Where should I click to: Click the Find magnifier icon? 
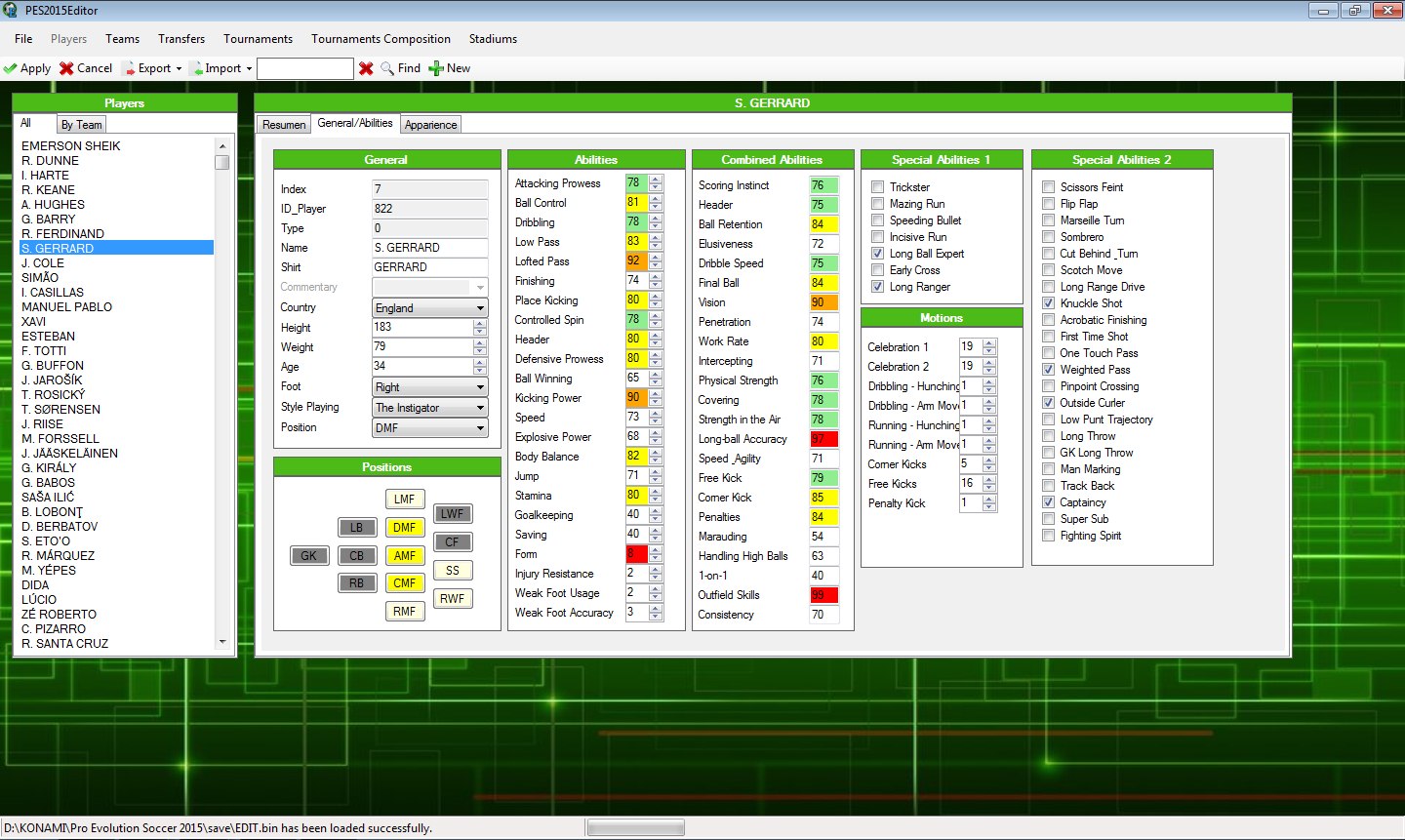(385, 68)
